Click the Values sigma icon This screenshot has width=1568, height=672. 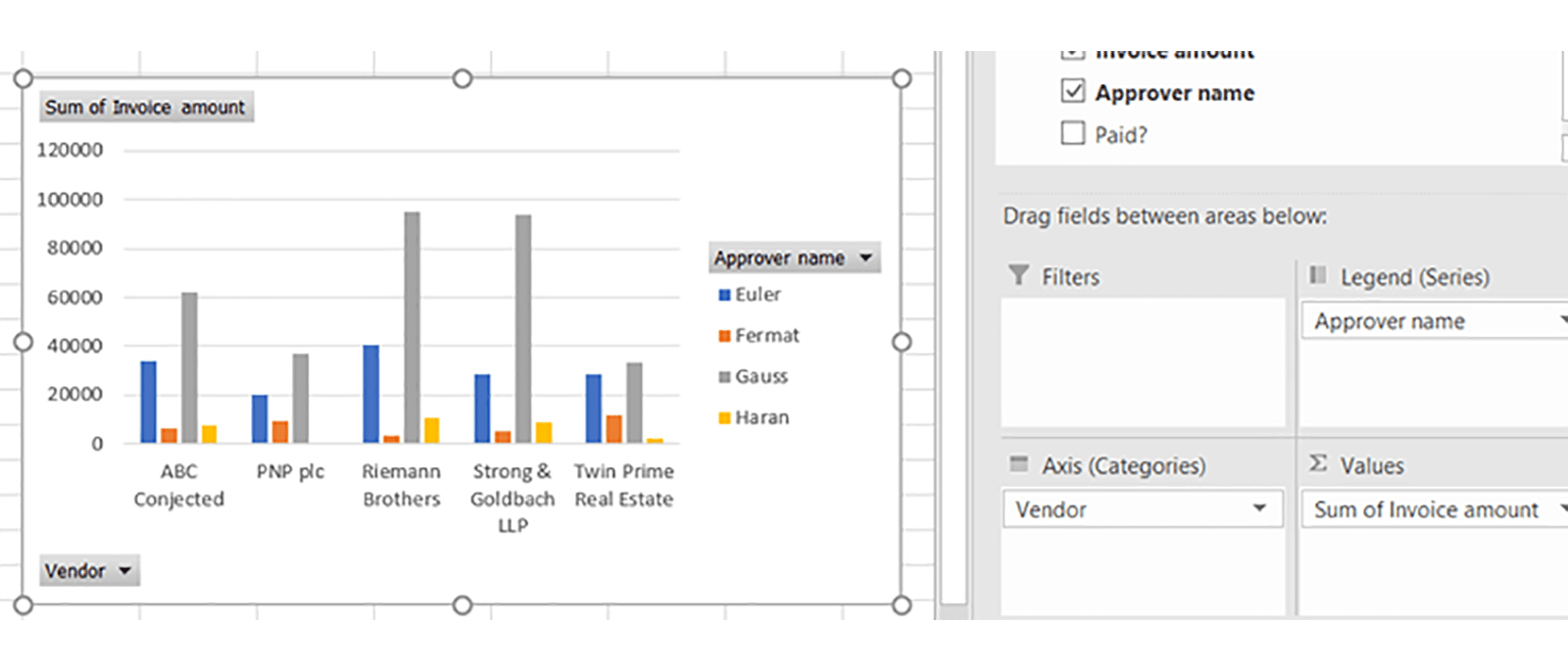click(1318, 463)
